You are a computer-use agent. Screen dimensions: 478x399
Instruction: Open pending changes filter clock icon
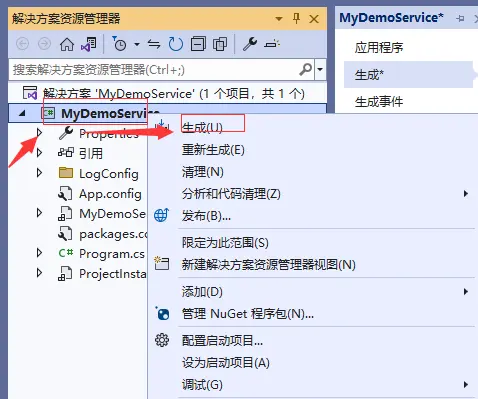[119, 44]
